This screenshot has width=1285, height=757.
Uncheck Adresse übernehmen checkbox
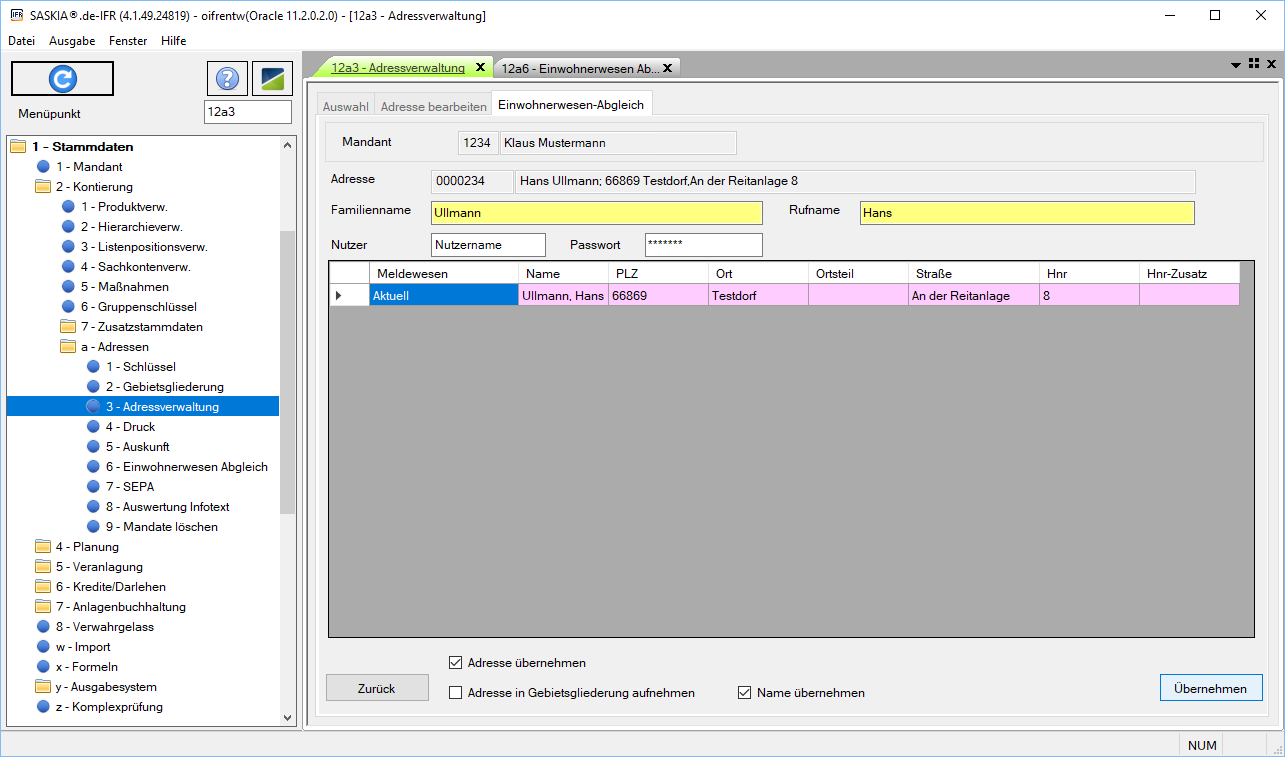click(456, 663)
